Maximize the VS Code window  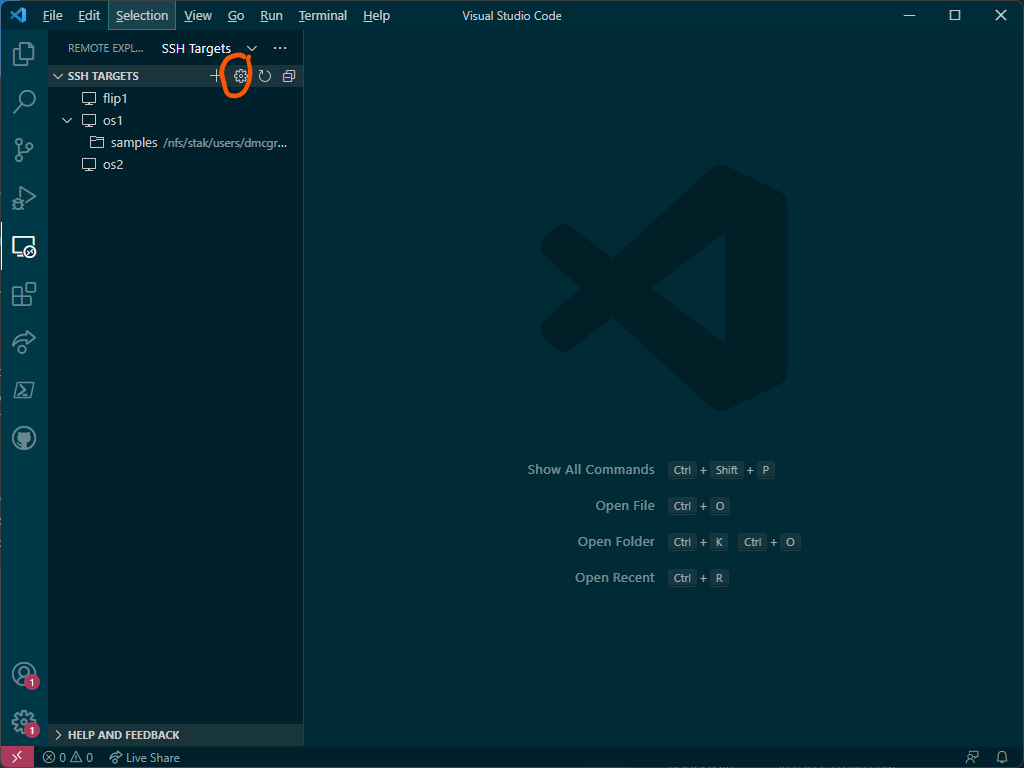click(x=955, y=15)
